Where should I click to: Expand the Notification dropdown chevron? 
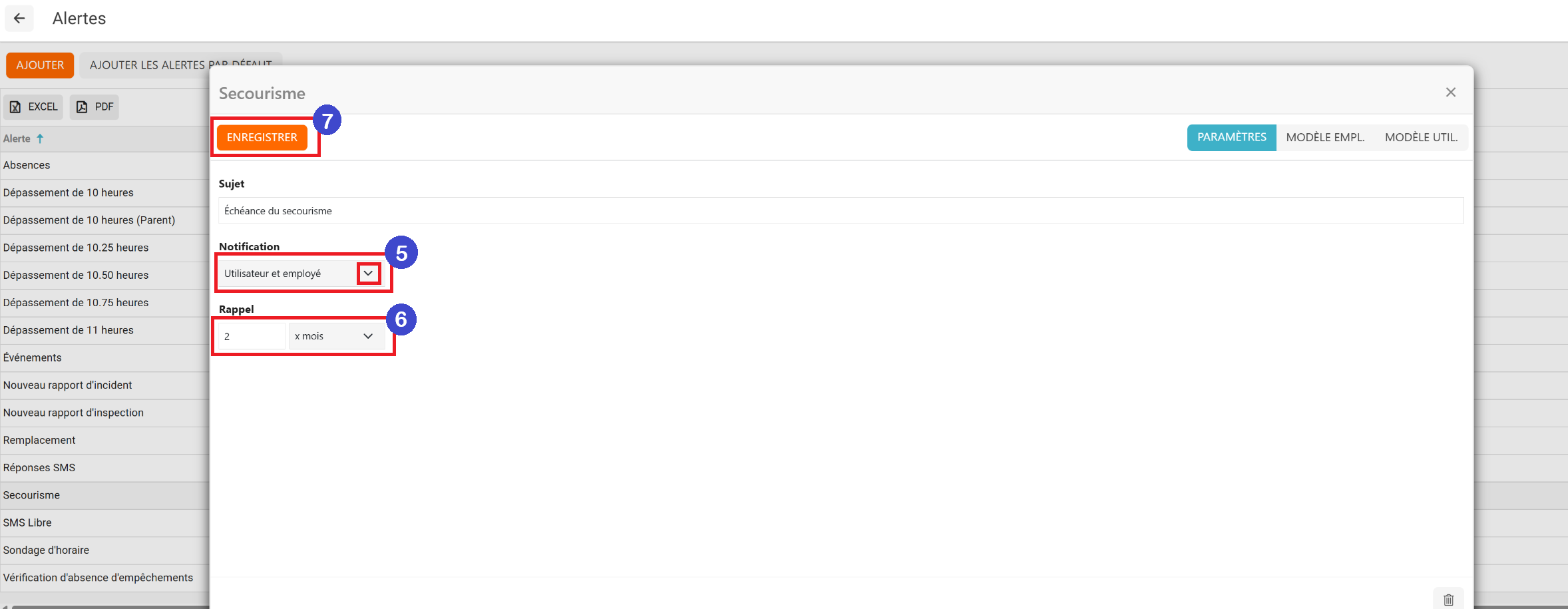click(x=368, y=274)
